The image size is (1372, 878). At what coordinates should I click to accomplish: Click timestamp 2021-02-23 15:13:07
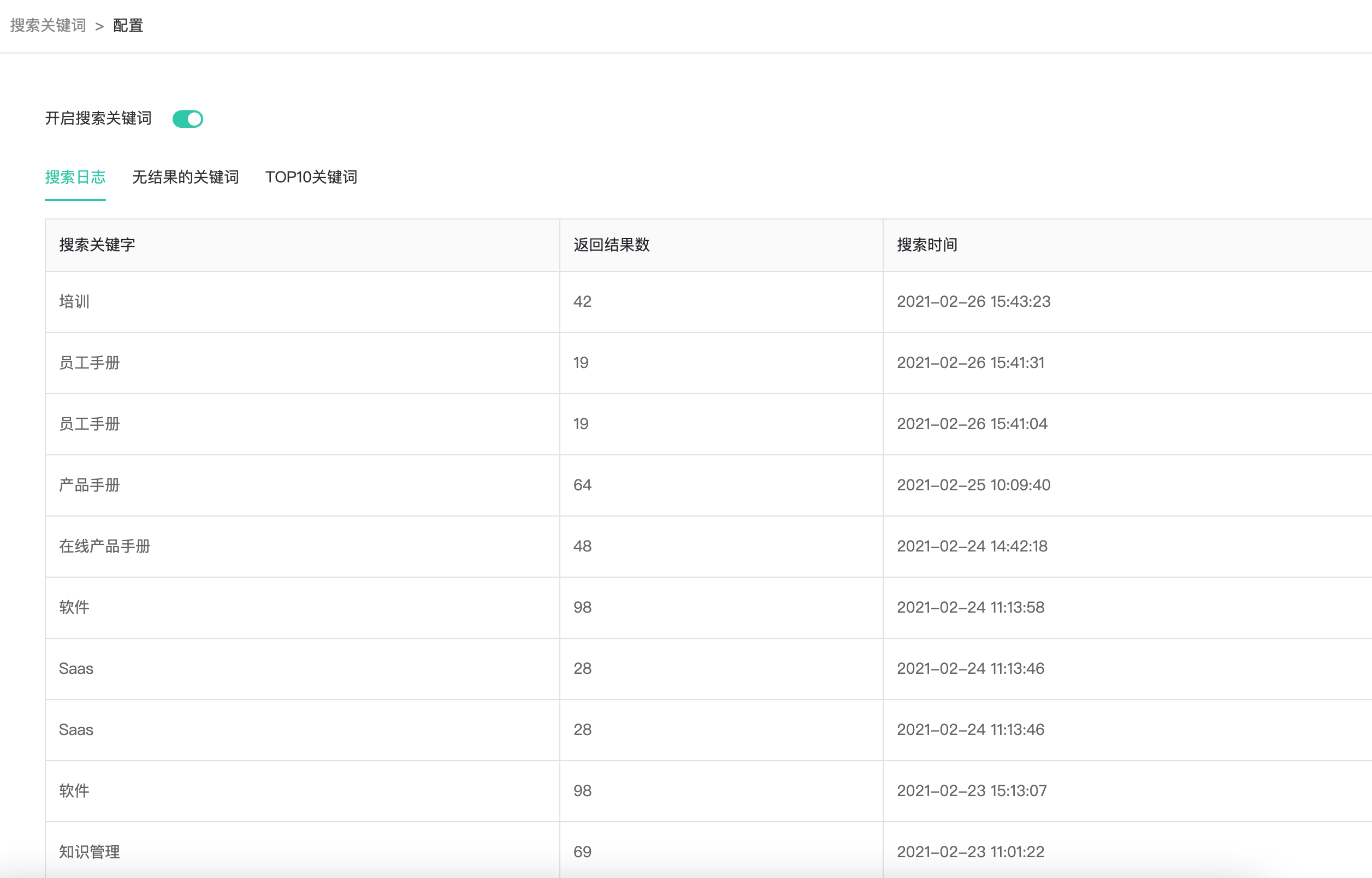click(x=972, y=791)
